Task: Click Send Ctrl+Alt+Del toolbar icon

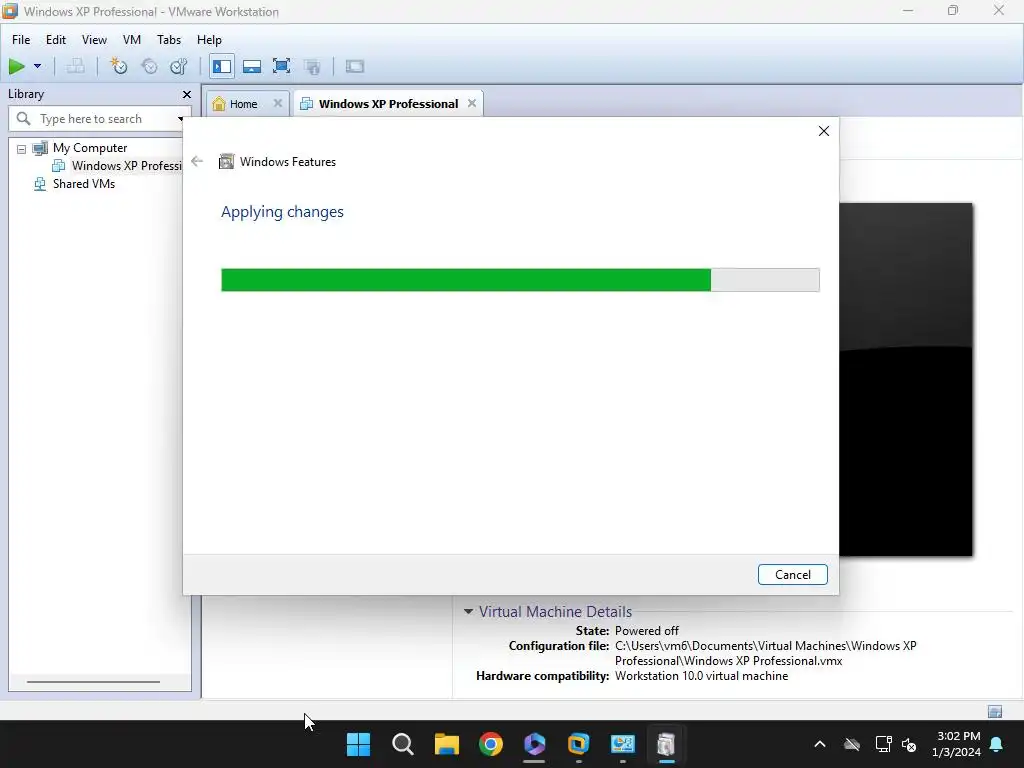Action: point(76,66)
